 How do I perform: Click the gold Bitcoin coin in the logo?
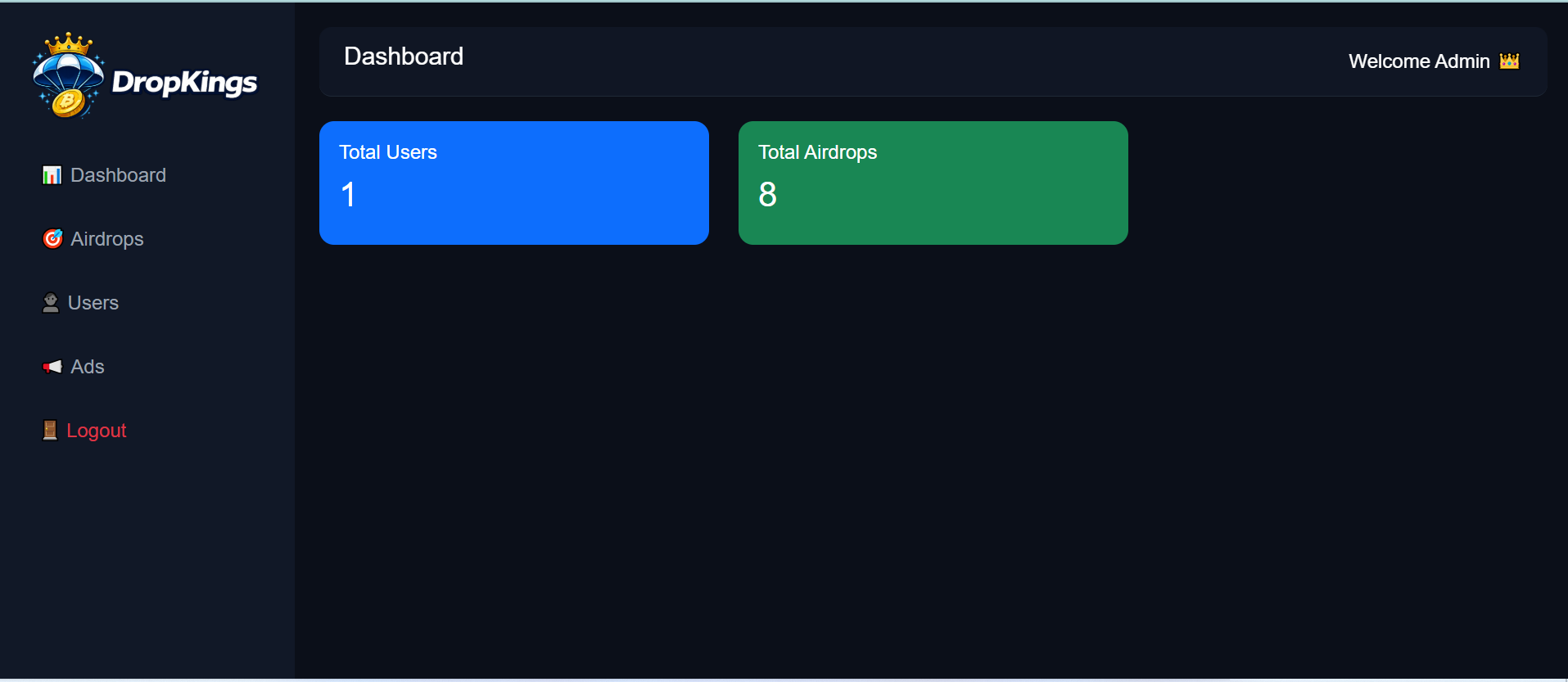[69, 102]
